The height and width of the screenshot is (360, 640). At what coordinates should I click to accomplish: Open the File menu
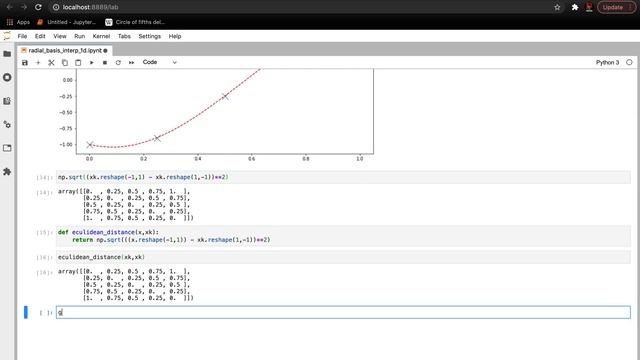click(22, 36)
